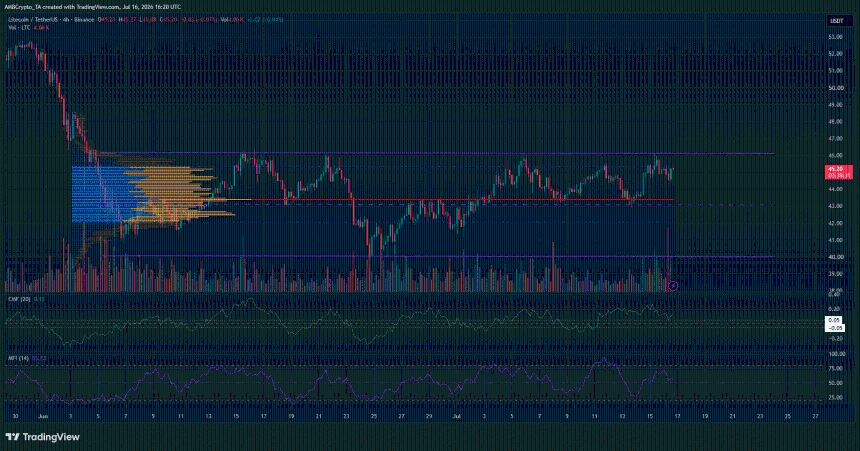This screenshot has width=860, height=451.
Task: Click the Jun label on time axis
Action: 43,416
